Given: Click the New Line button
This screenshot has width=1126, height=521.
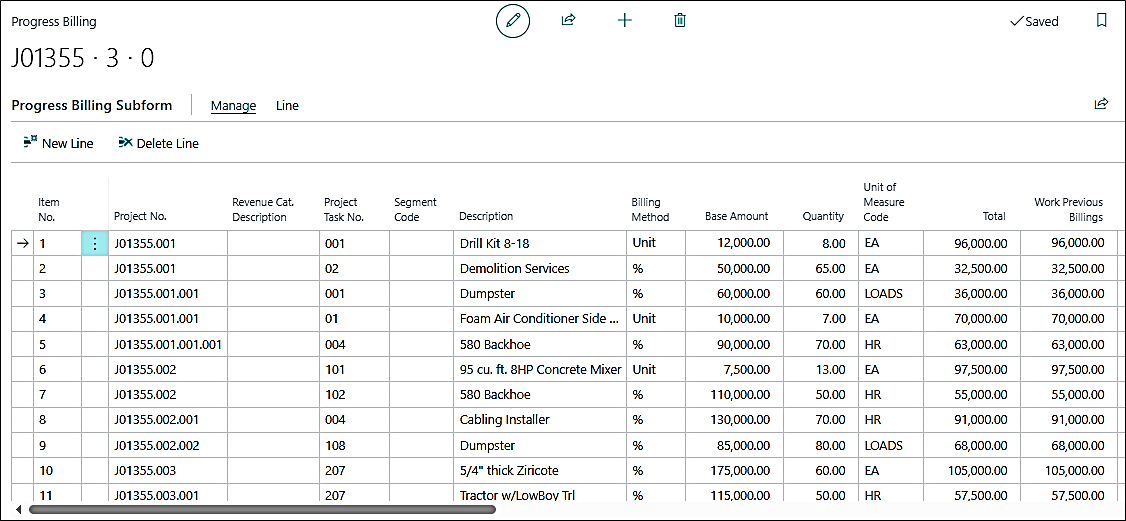Looking at the screenshot, I should coord(58,143).
